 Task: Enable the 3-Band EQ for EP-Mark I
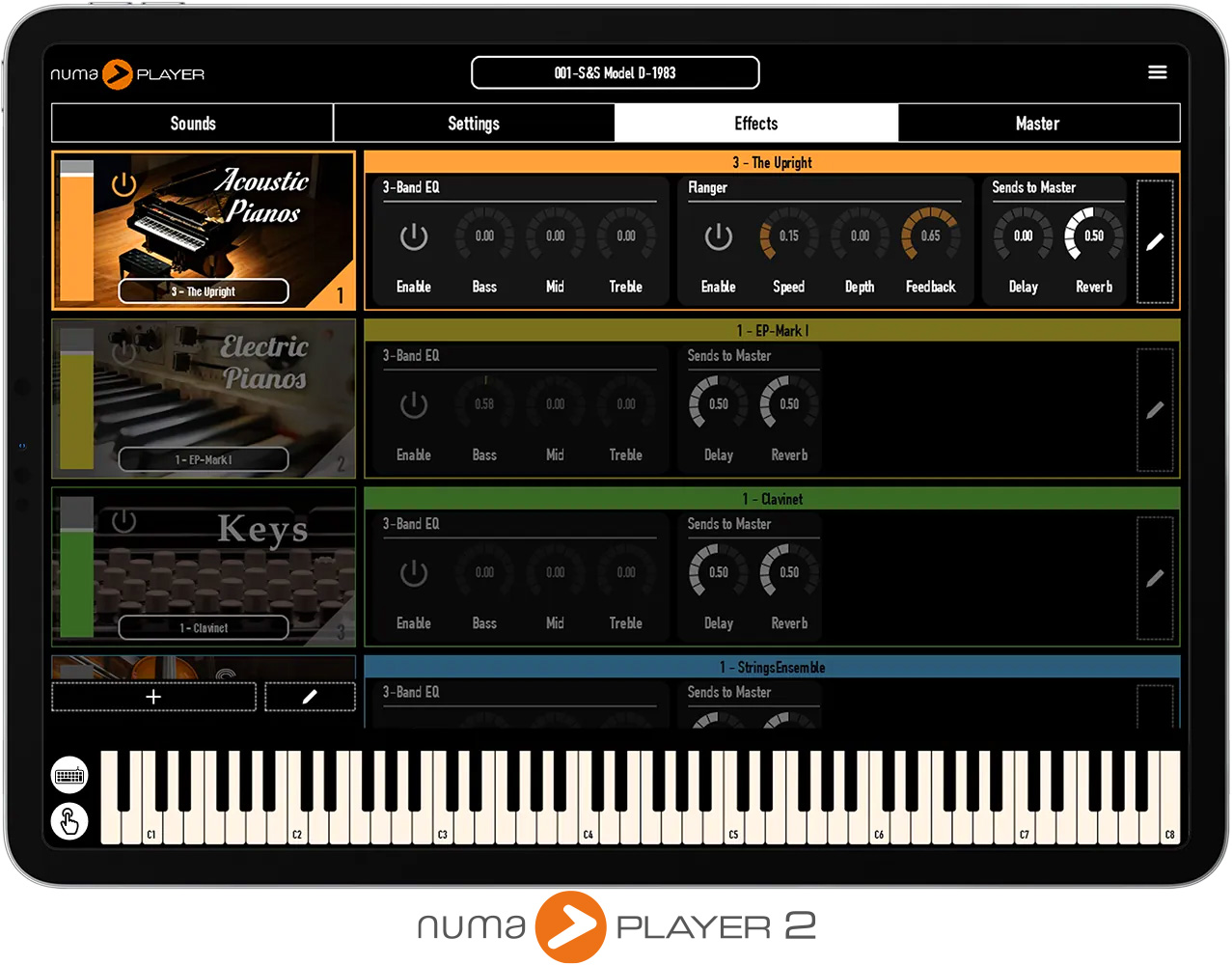click(x=414, y=405)
